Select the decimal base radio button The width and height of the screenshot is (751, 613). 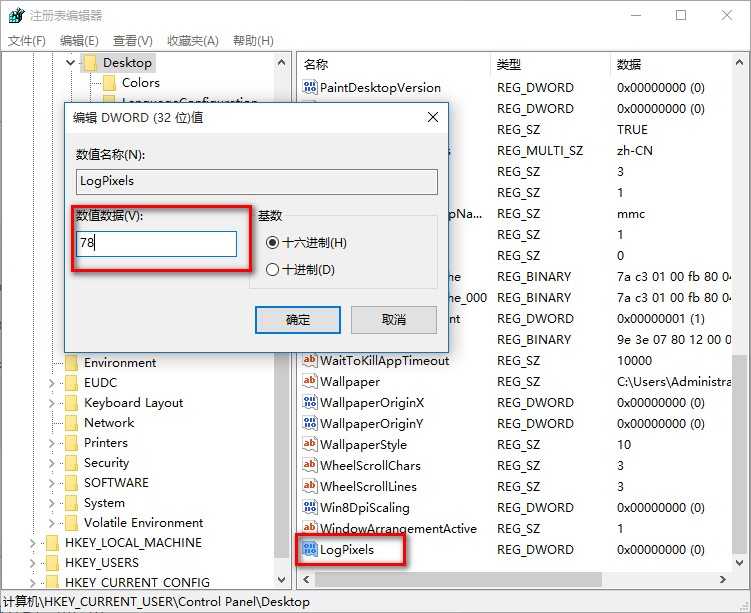pyautogui.click(x=272, y=270)
